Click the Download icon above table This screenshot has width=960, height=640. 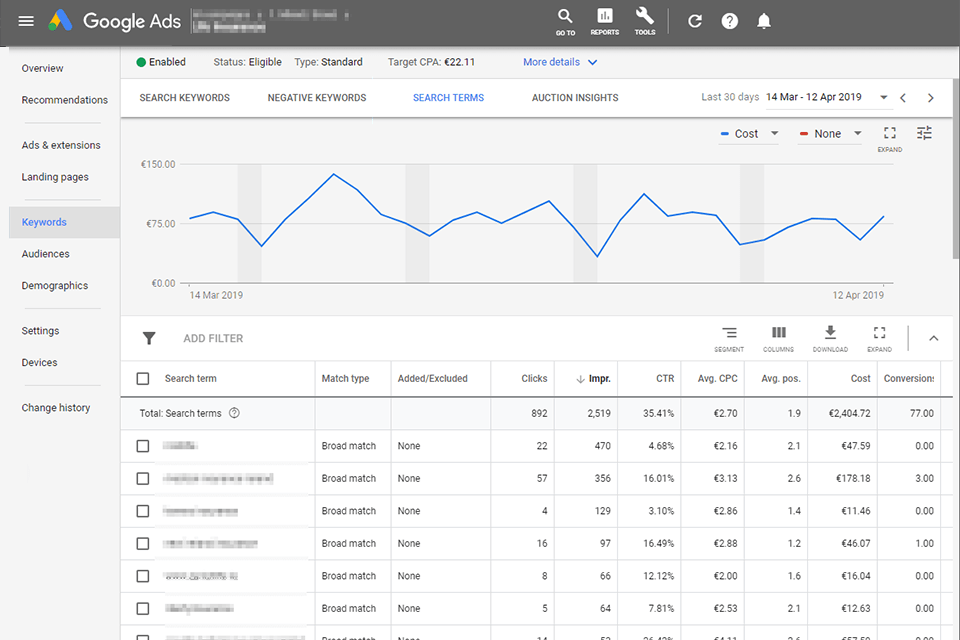[x=830, y=337]
